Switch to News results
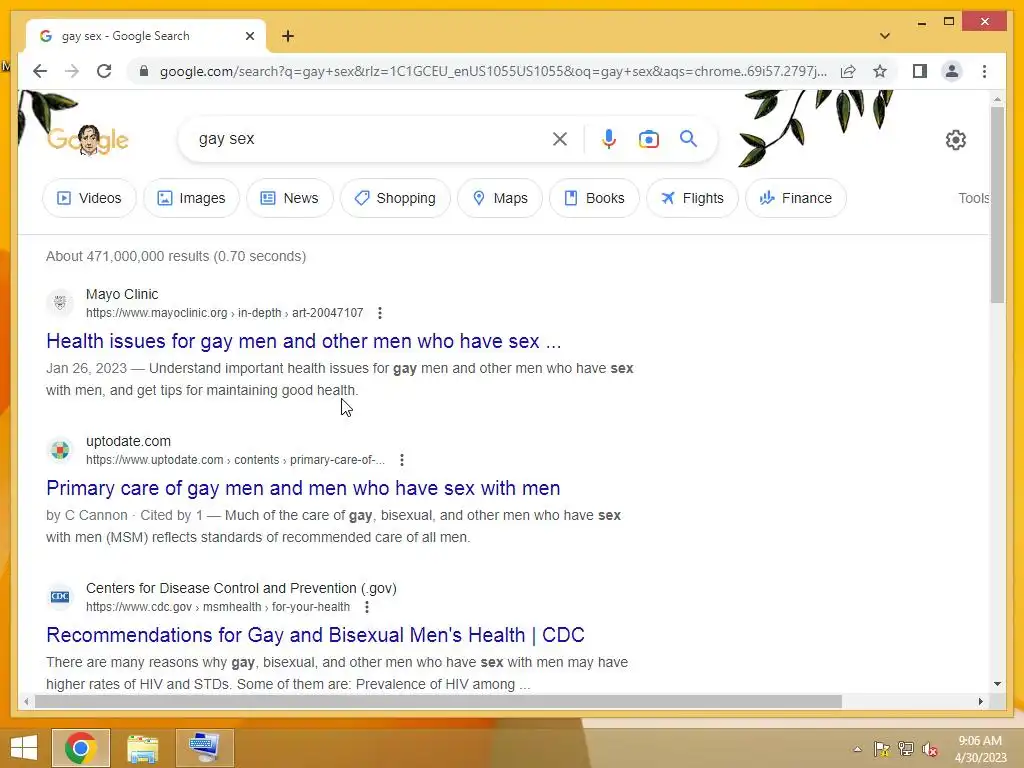1024x768 pixels. (x=289, y=198)
